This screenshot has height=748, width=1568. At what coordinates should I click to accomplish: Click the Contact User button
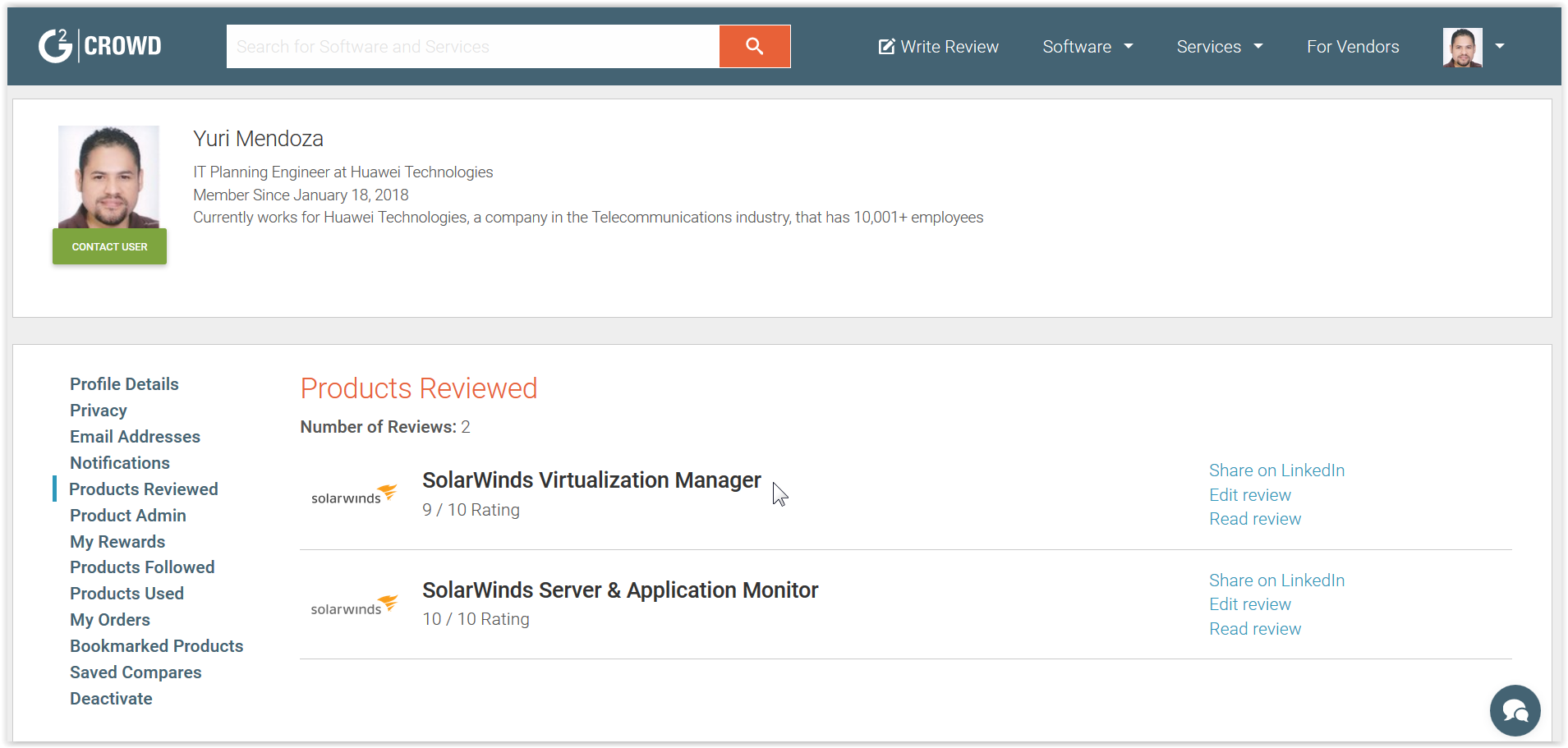(x=109, y=246)
